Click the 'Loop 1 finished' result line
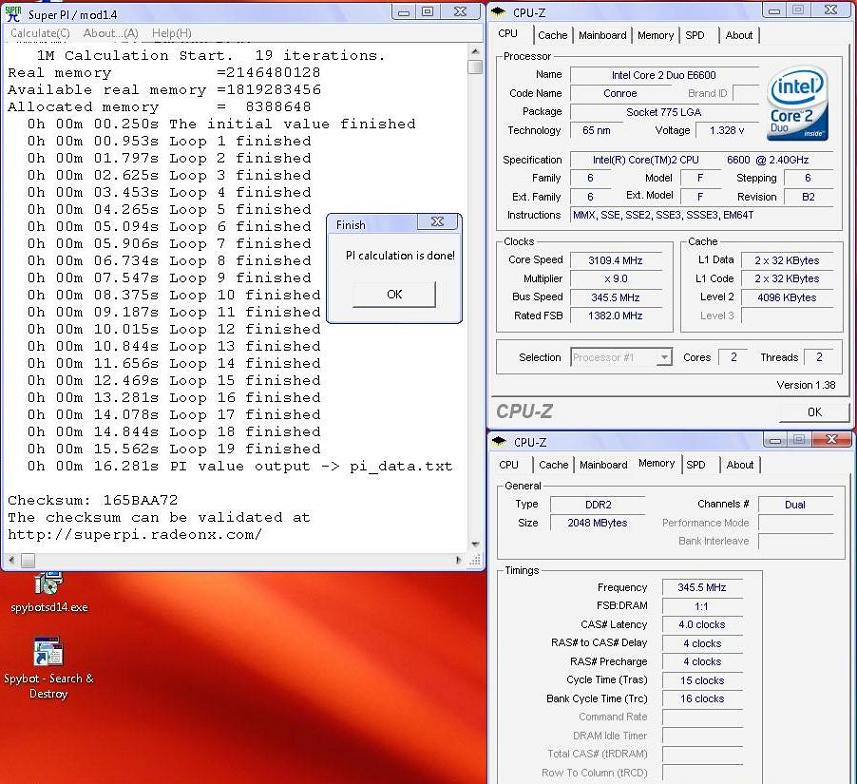857x784 pixels. [169, 141]
